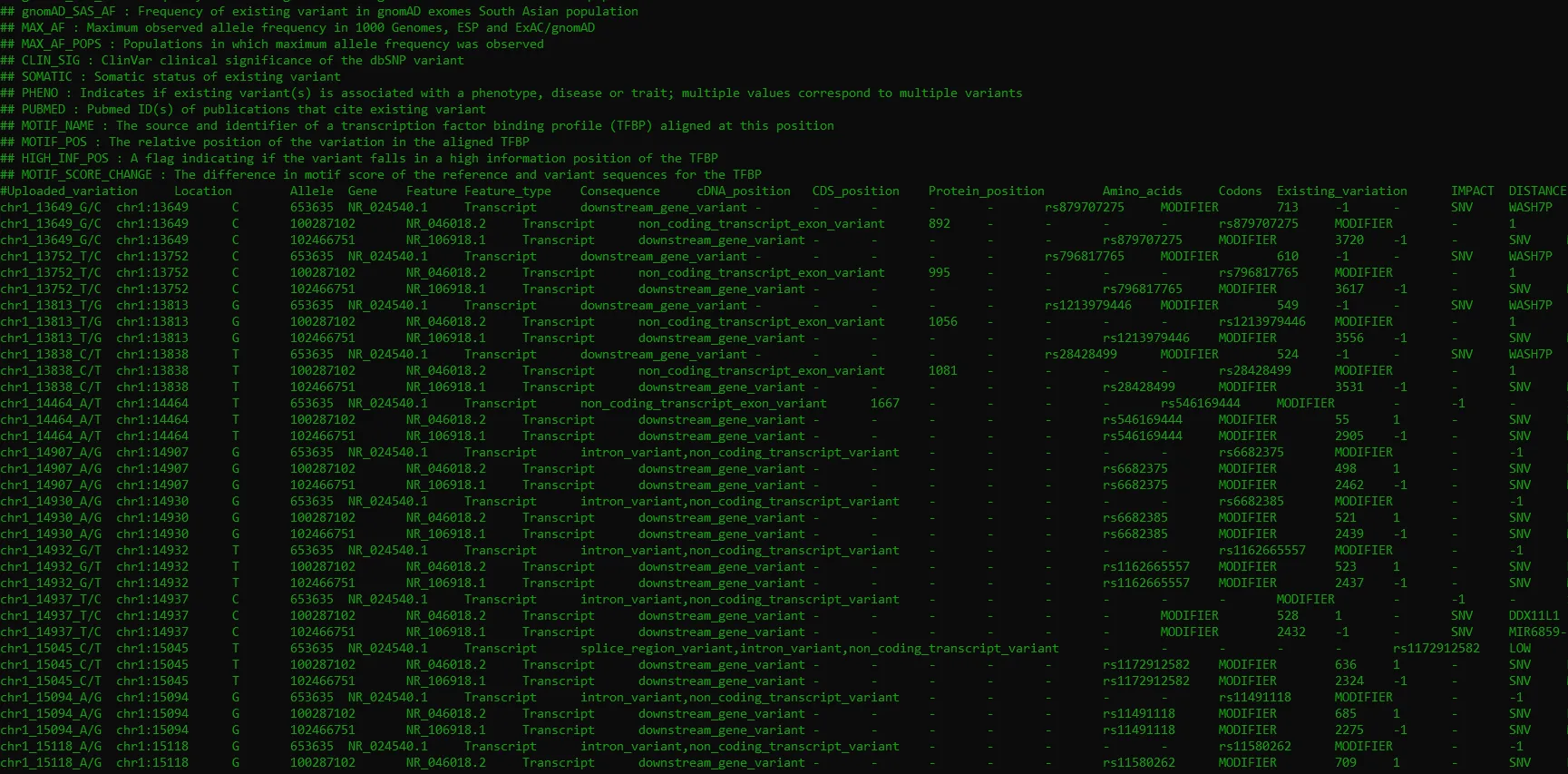Select the Protein_position column header
This screenshot has height=774, width=1568.
987,191
